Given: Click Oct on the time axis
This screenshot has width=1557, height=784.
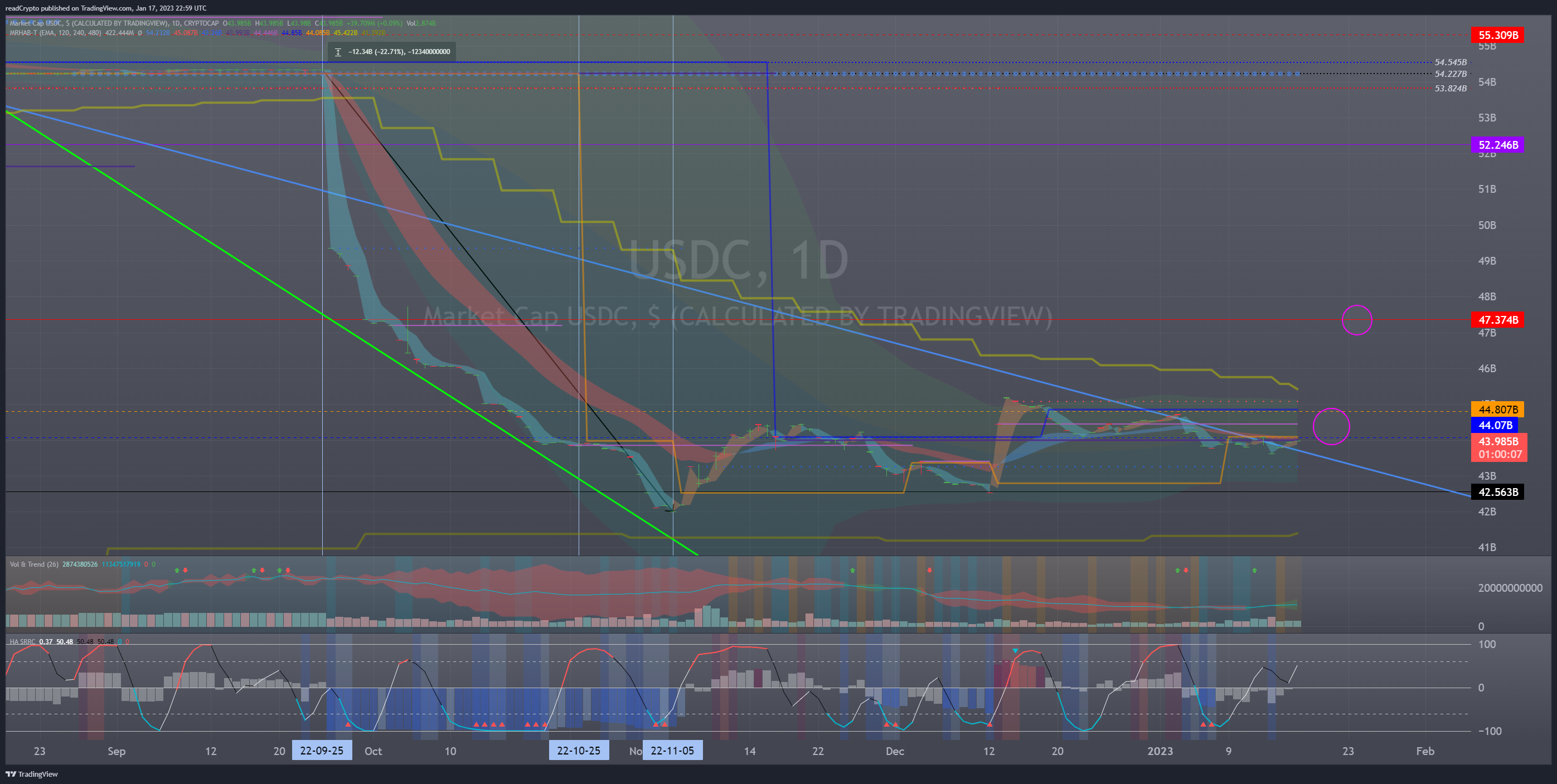Looking at the screenshot, I should tap(373, 751).
